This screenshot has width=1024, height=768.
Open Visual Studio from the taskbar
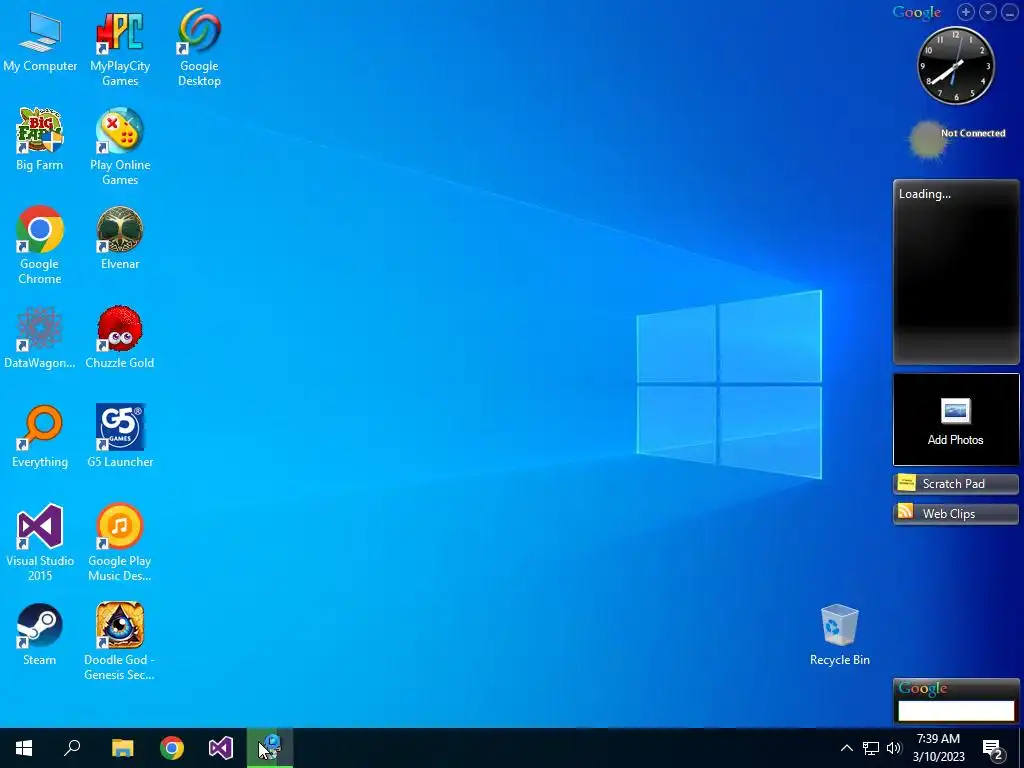tap(221, 748)
